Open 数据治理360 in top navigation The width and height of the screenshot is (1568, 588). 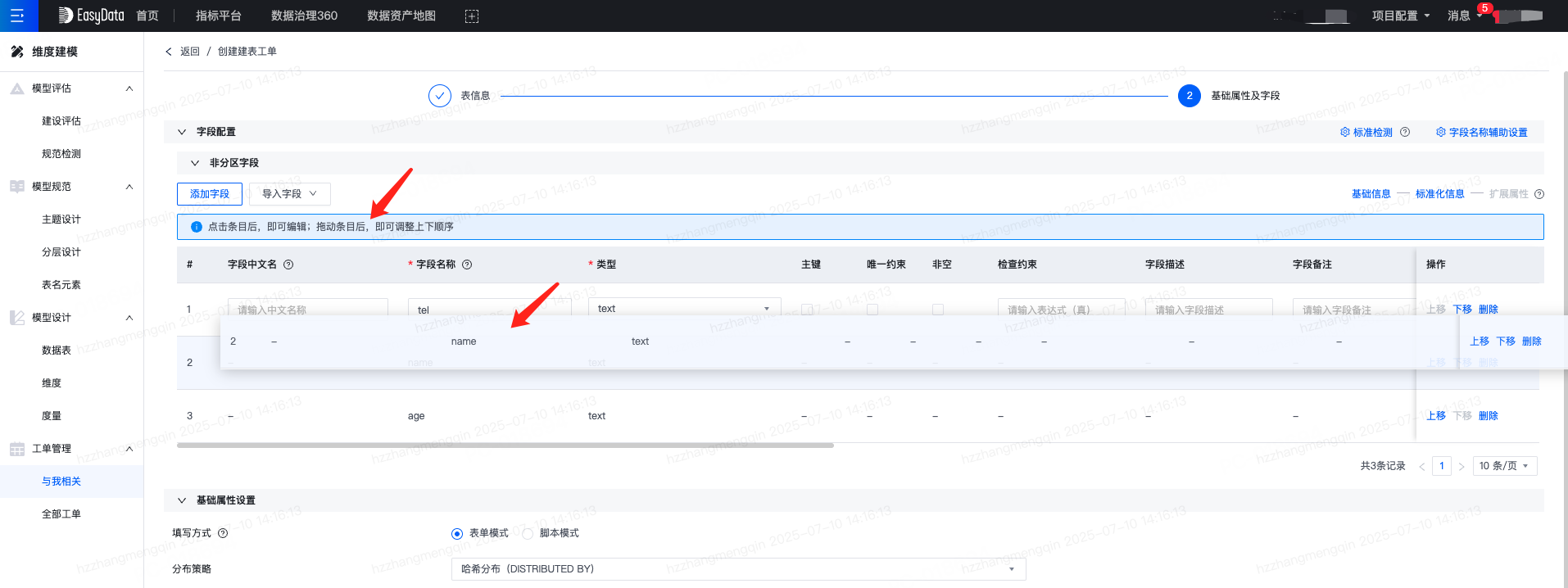coord(304,16)
